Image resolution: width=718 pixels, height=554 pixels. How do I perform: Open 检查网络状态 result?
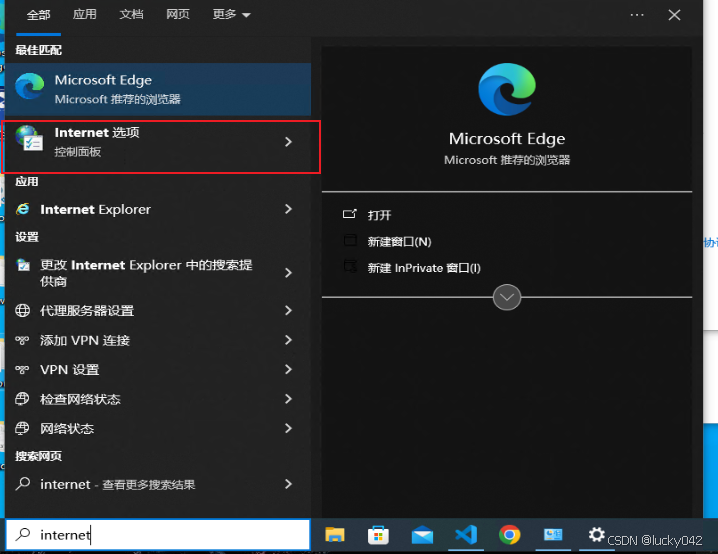pyautogui.click(x=158, y=399)
